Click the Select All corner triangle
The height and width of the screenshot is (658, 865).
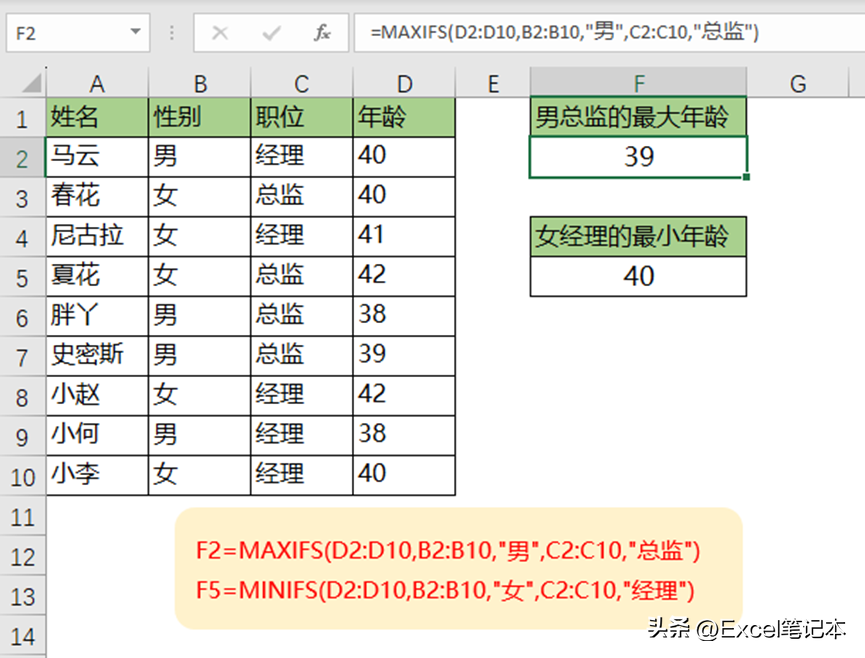31,83
